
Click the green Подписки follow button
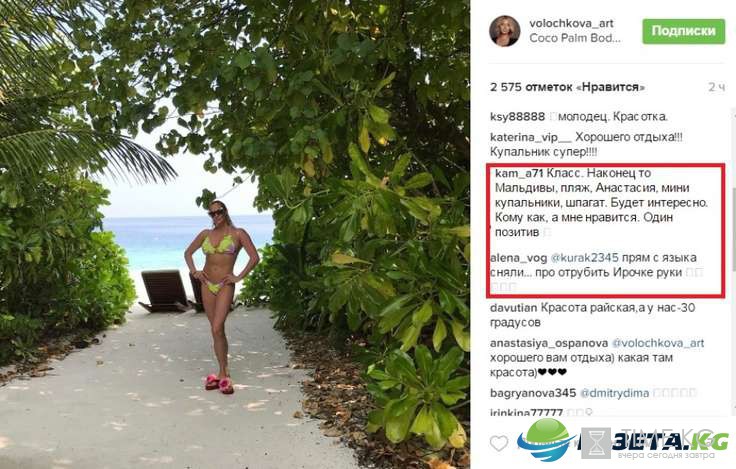[x=683, y=31]
